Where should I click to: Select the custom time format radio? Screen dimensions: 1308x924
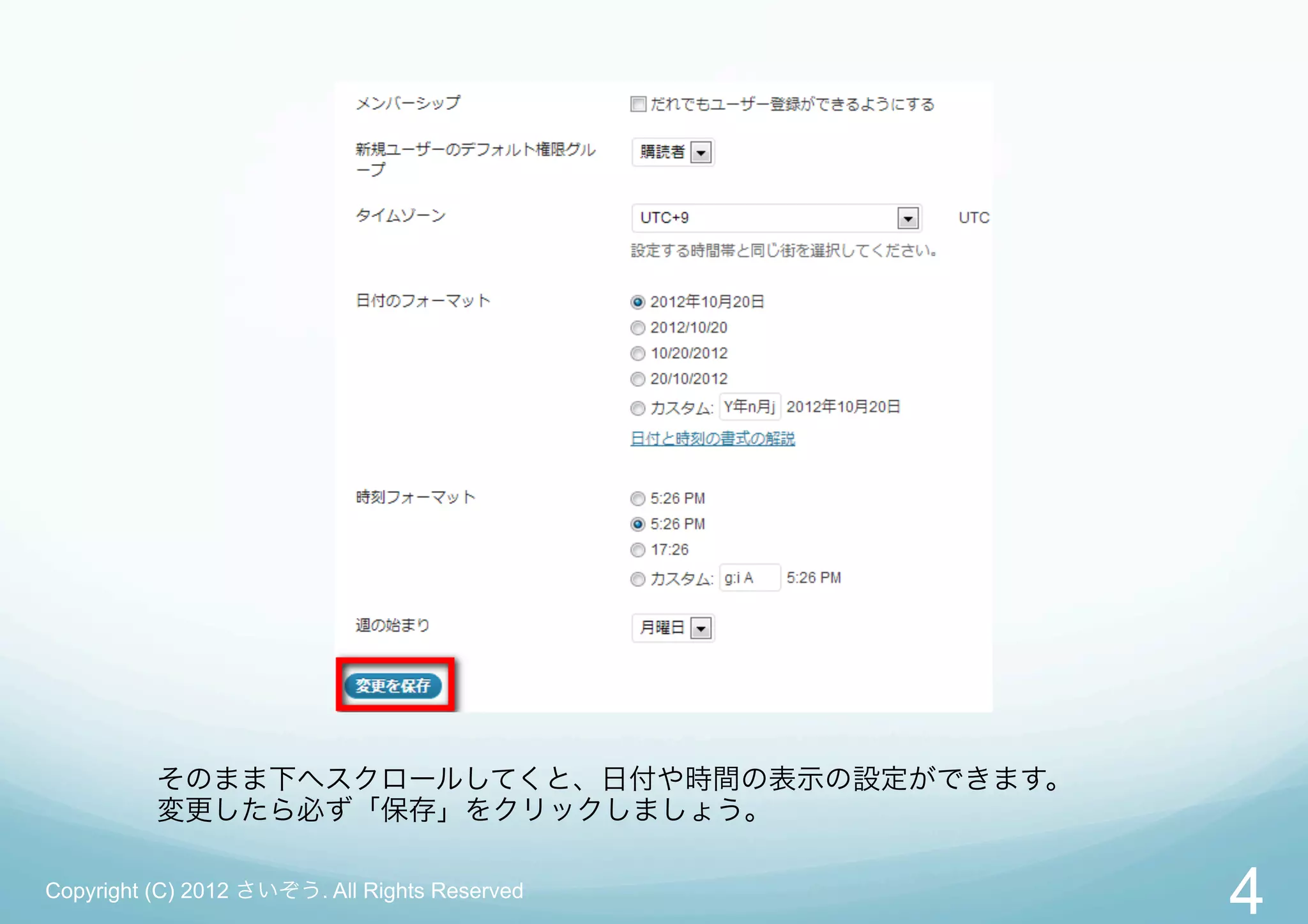click(x=637, y=579)
